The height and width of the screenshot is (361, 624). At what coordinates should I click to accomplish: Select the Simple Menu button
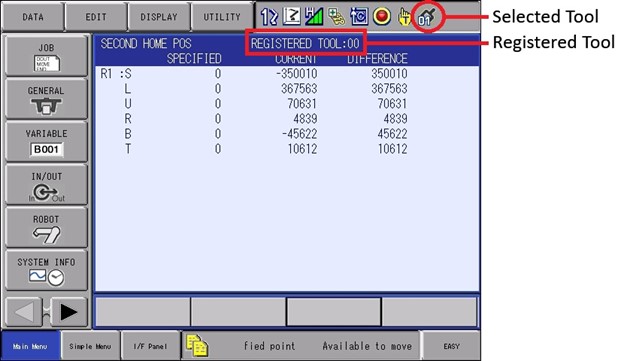[90, 346]
